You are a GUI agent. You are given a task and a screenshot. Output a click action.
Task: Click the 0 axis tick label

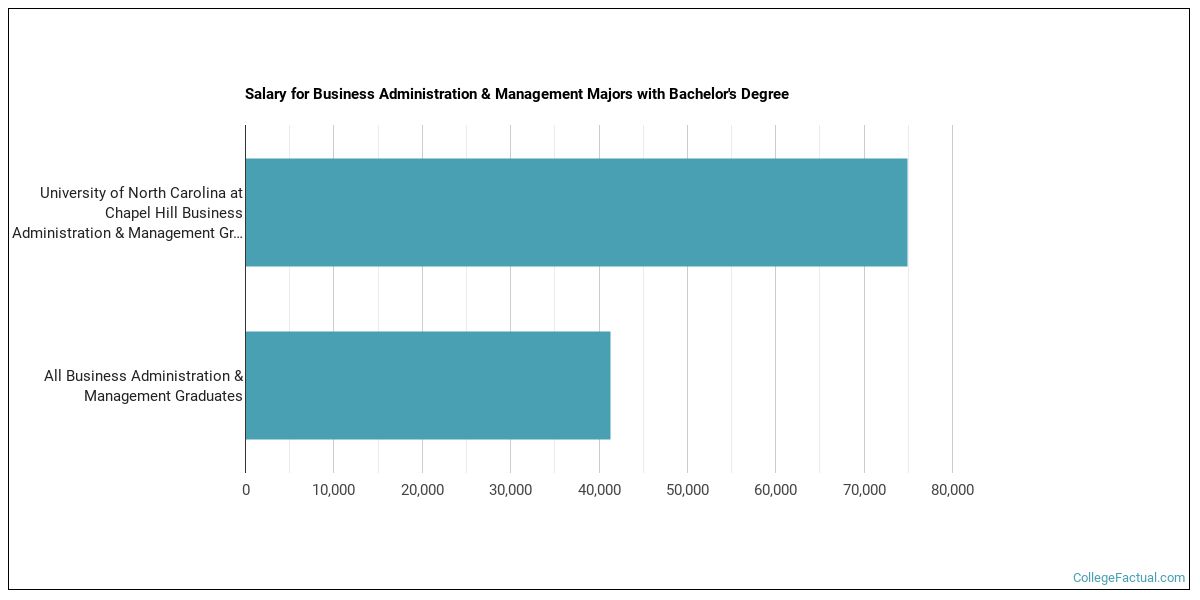click(x=246, y=490)
